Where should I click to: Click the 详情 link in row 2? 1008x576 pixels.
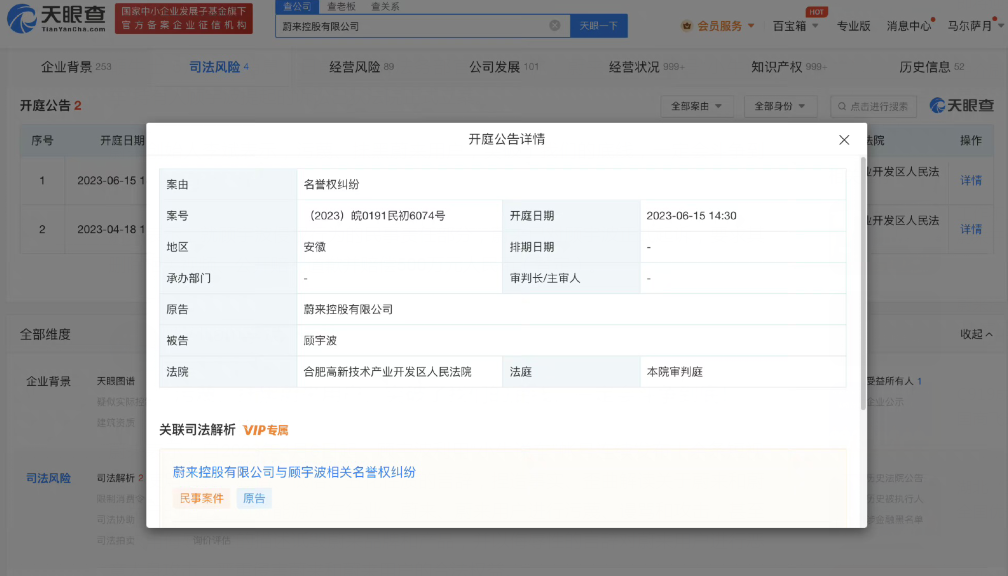[x=971, y=229]
